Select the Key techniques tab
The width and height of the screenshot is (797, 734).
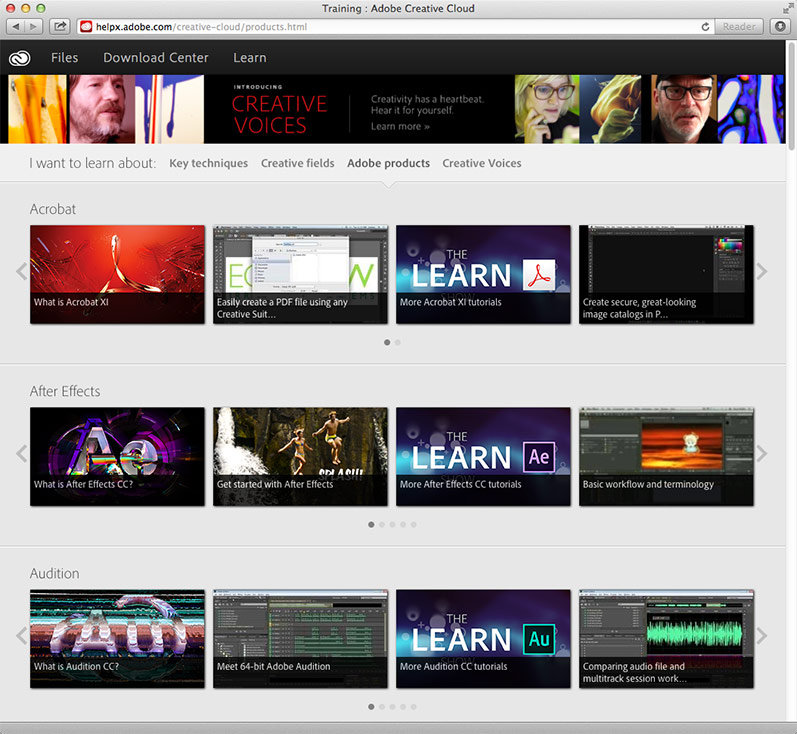208,163
